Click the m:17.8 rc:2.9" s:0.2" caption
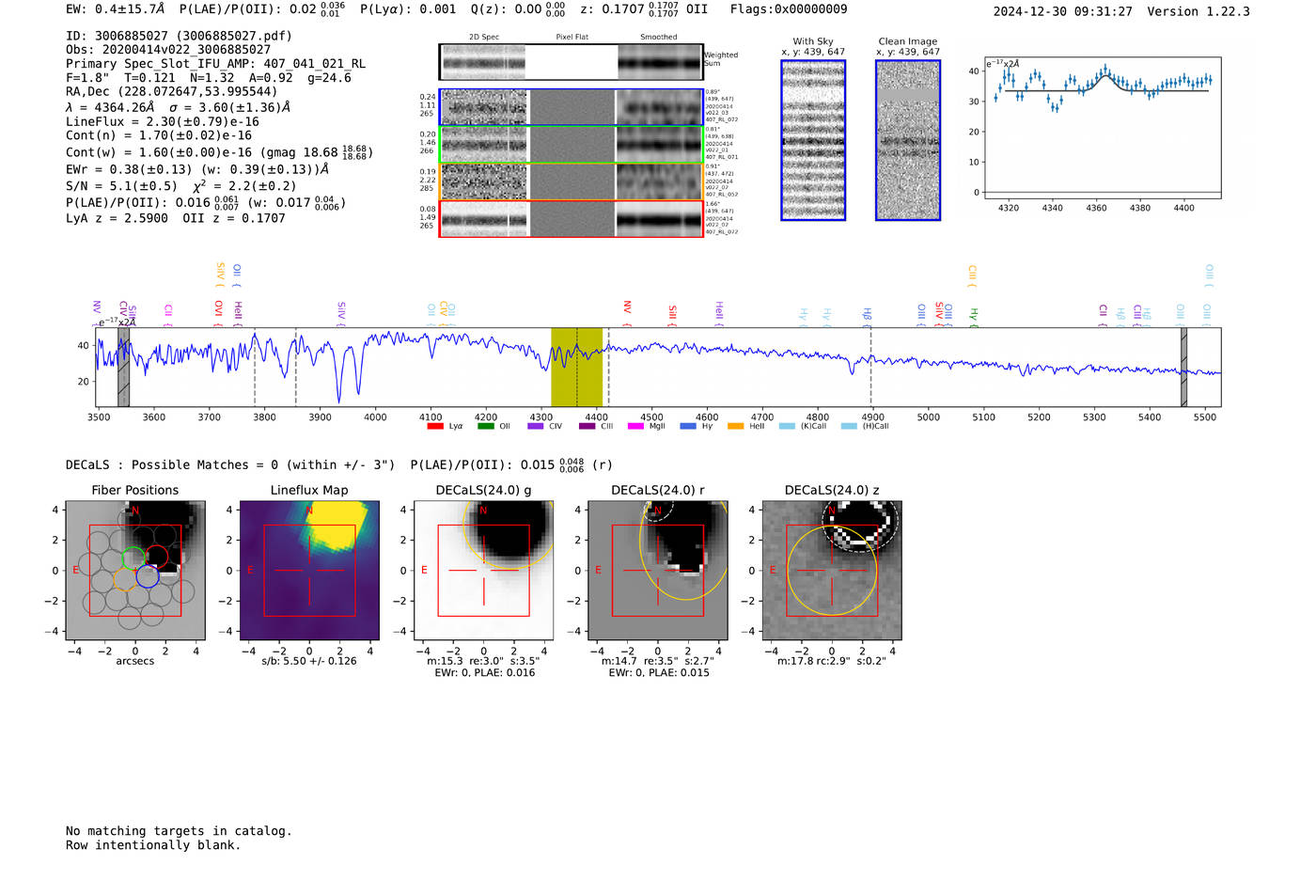1316x896 pixels. point(832,661)
